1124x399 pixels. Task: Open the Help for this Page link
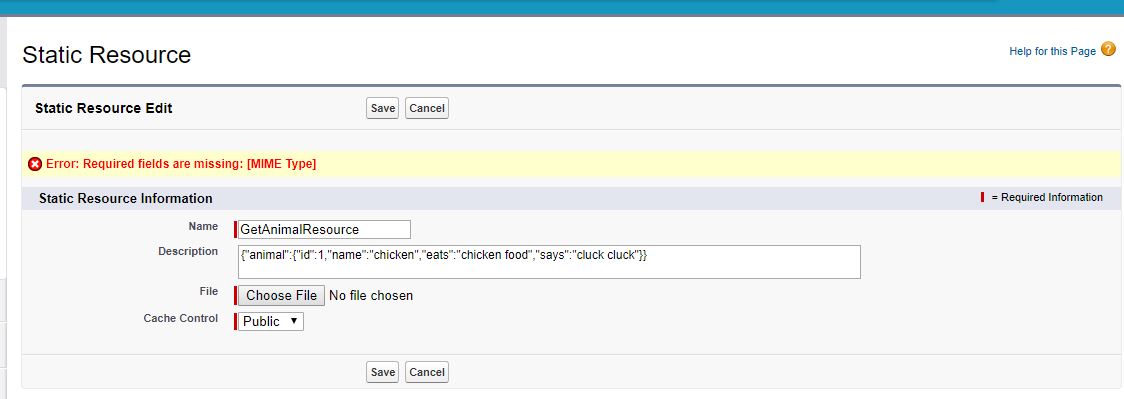(1052, 51)
